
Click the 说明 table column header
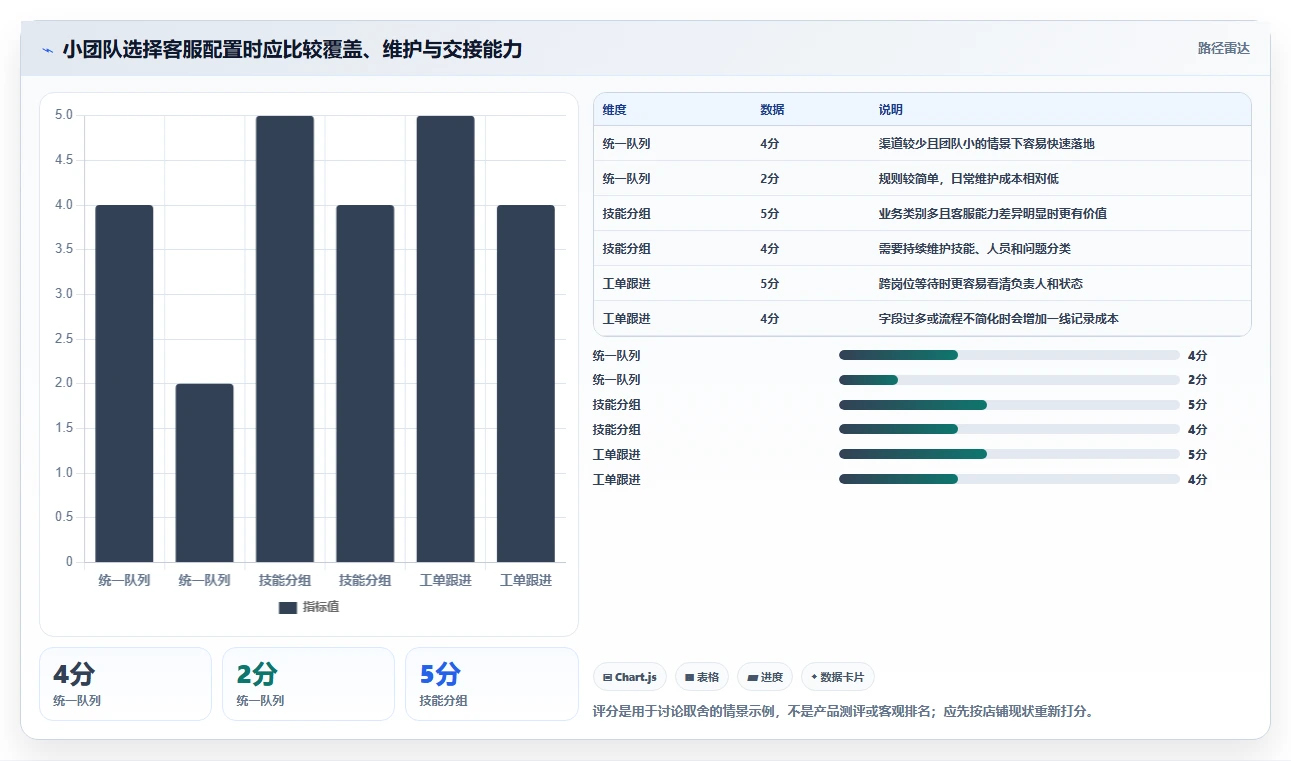[891, 109]
